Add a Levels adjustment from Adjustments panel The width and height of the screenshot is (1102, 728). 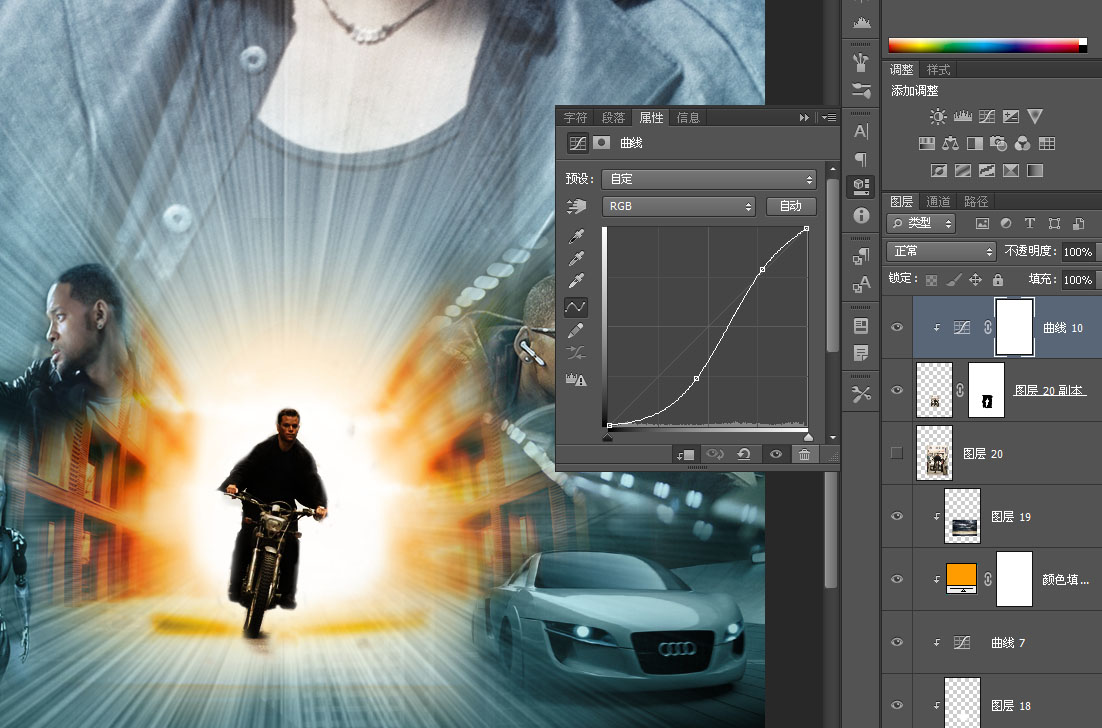coord(962,116)
